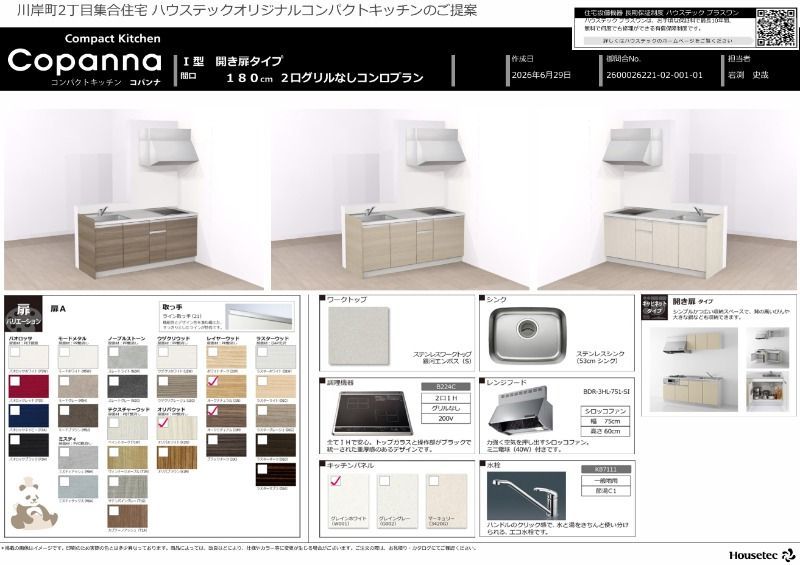
Task: Click the 扉バリエーション badge icon
Action: (x=23, y=313)
